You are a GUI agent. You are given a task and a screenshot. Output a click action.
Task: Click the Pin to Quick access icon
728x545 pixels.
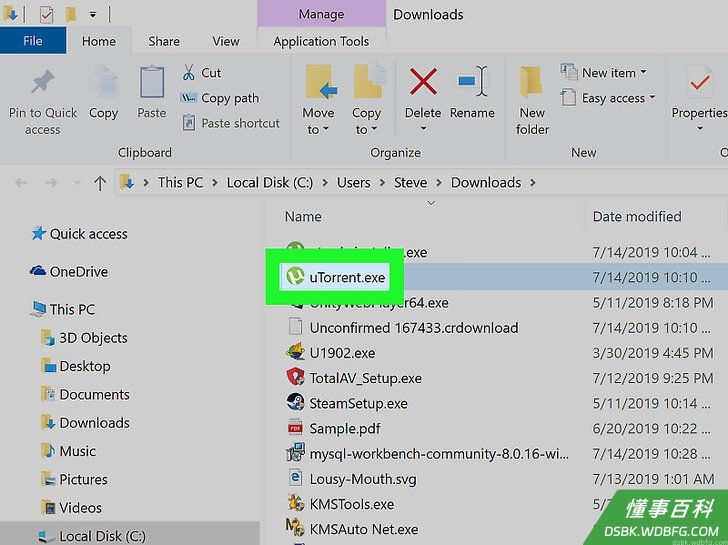[43, 83]
